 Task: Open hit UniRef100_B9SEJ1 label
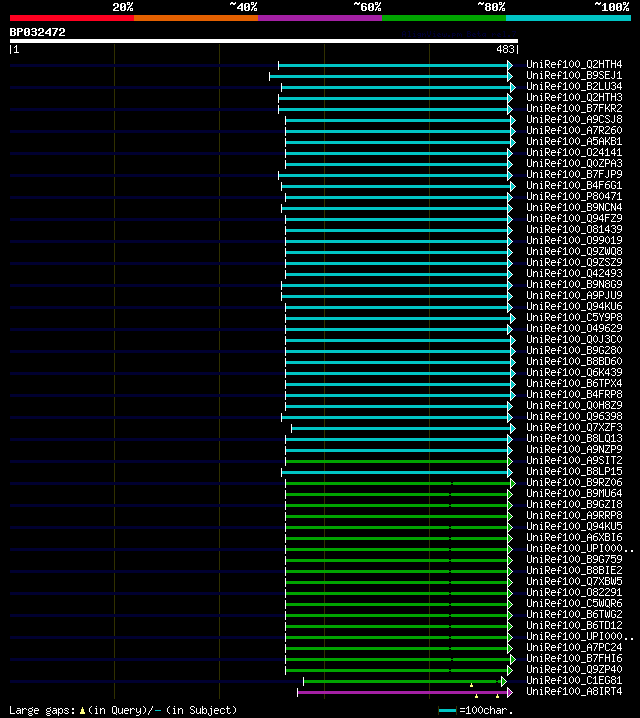(574, 75)
